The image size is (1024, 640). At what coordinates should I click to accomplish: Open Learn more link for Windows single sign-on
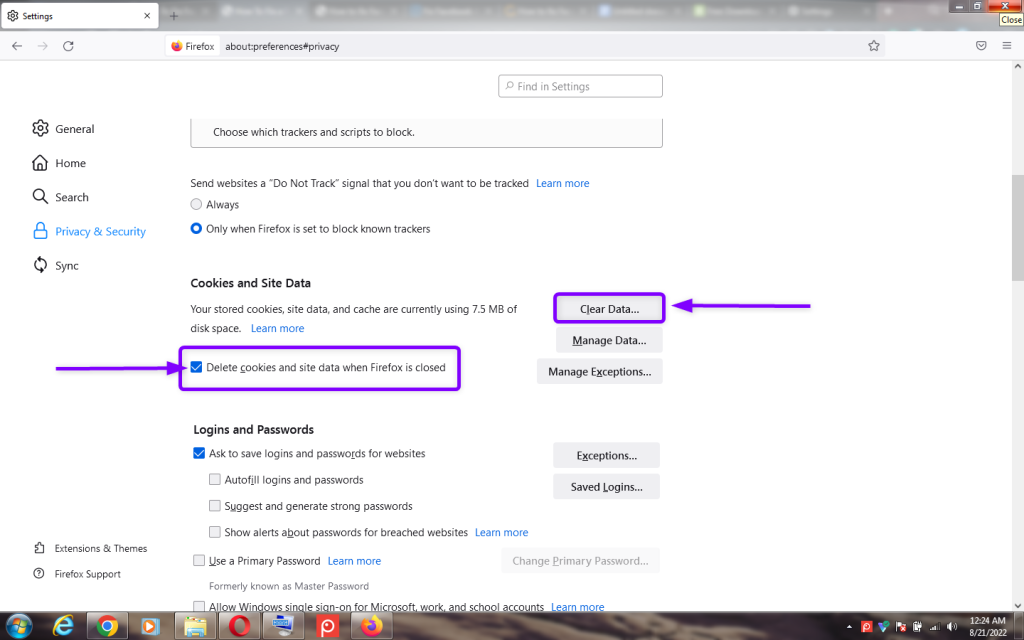pos(577,607)
